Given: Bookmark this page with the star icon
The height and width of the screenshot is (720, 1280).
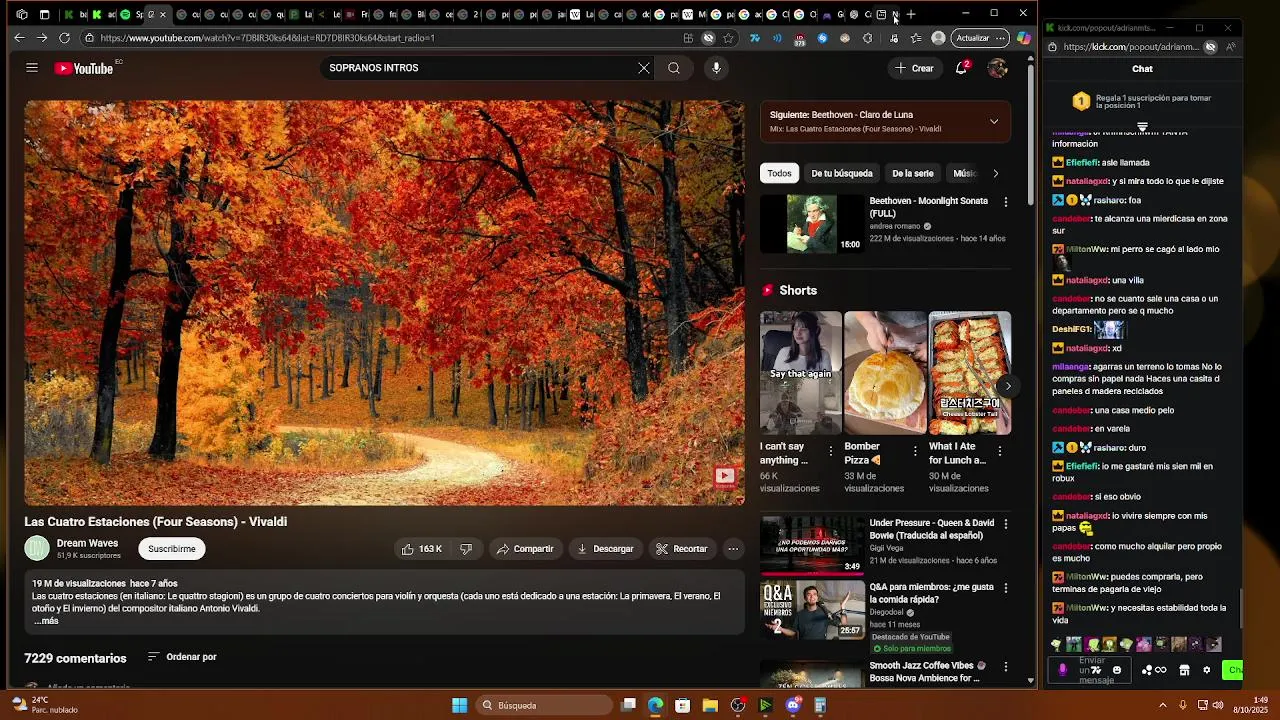Looking at the screenshot, I should (x=728, y=38).
